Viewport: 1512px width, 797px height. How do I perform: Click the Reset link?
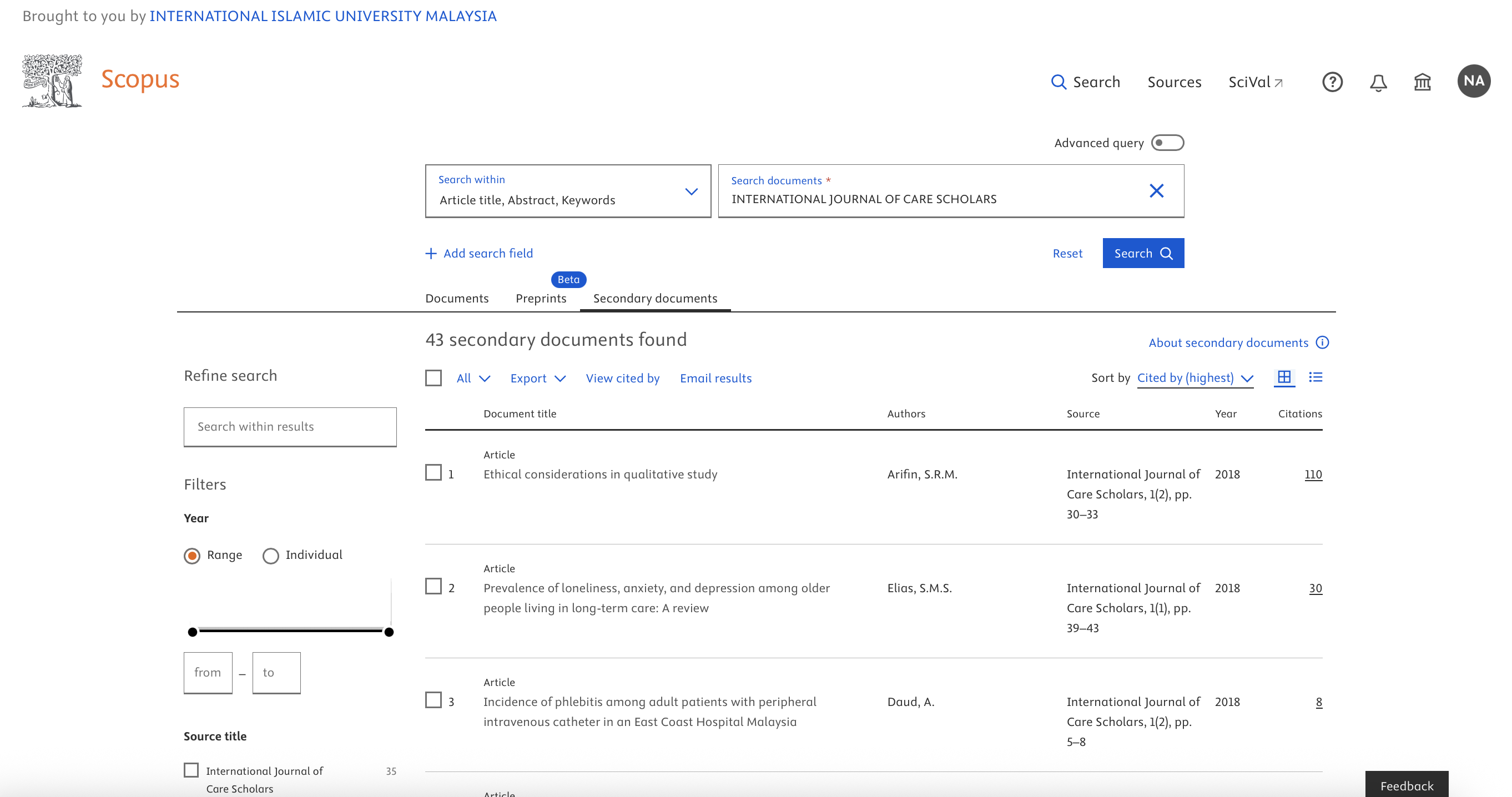point(1066,254)
